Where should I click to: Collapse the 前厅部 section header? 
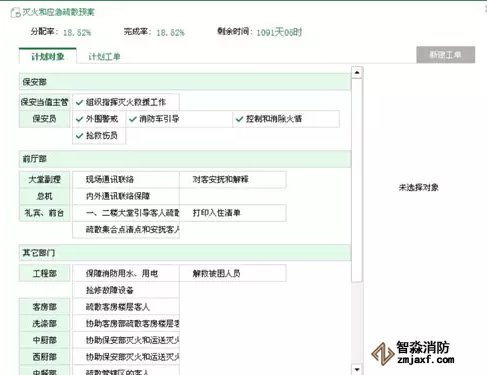pos(185,159)
